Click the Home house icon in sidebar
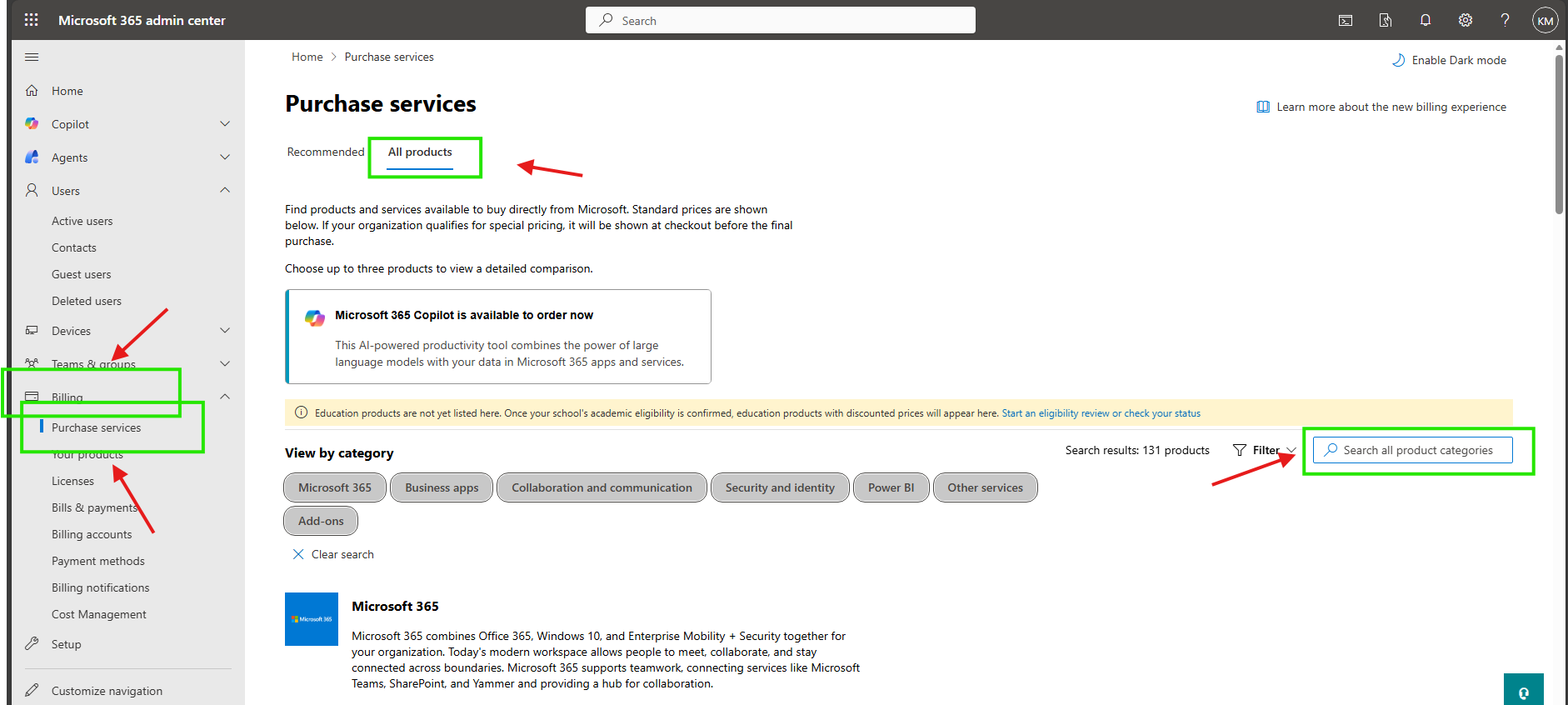 pyautogui.click(x=32, y=91)
